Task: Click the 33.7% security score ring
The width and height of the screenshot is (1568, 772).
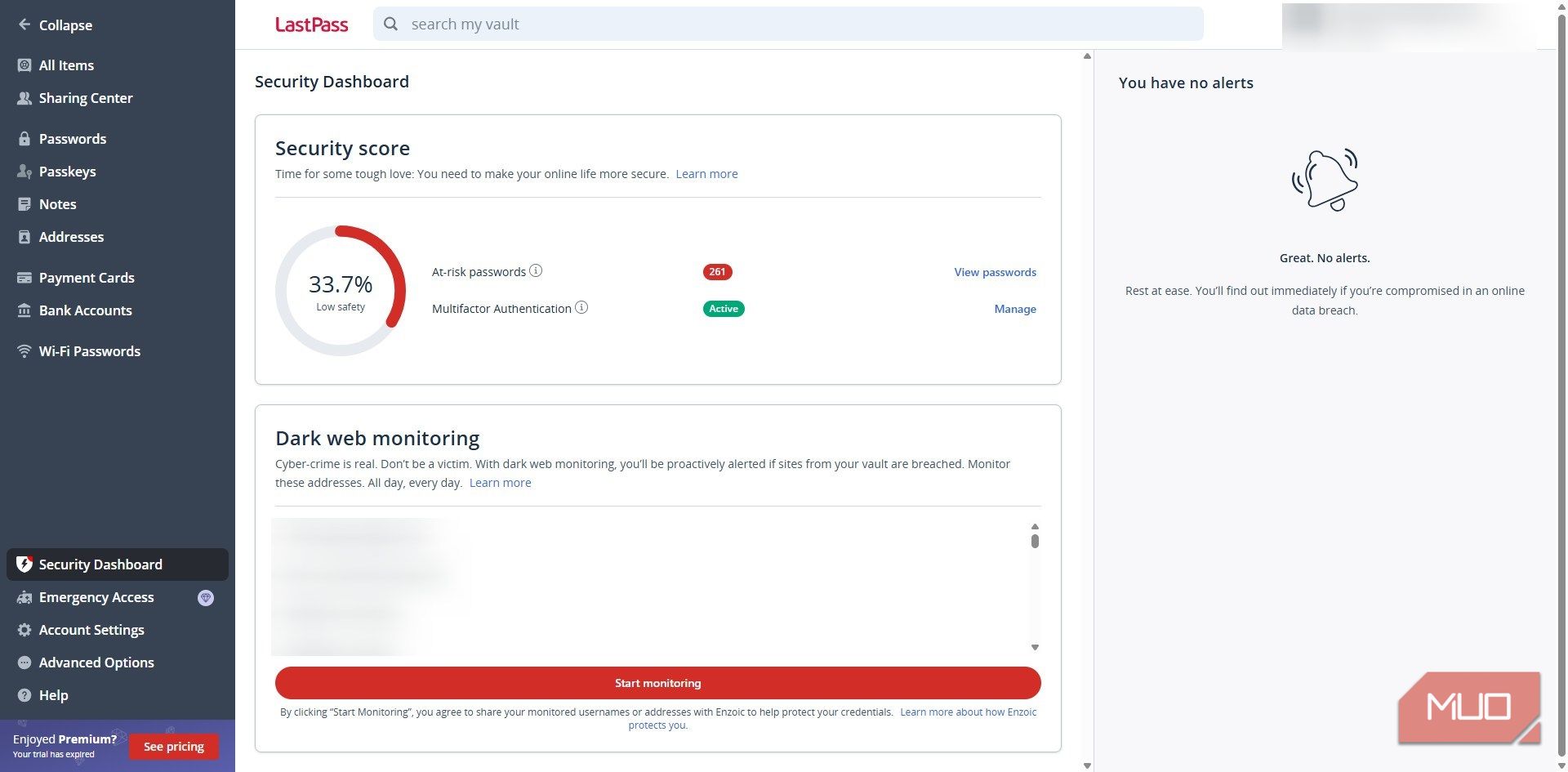Action: (x=341, y=291)
